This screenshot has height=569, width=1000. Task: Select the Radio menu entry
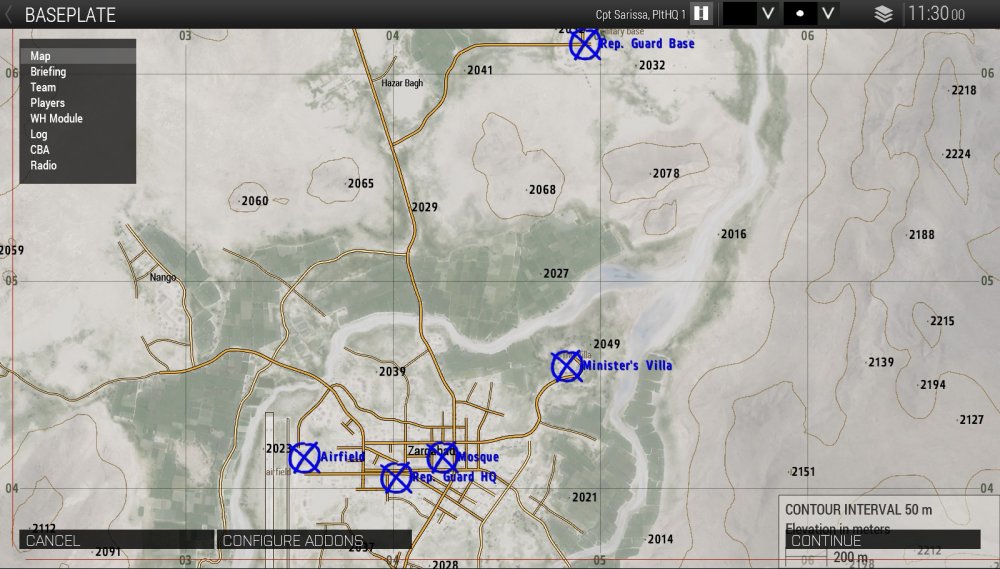(43, 166)
